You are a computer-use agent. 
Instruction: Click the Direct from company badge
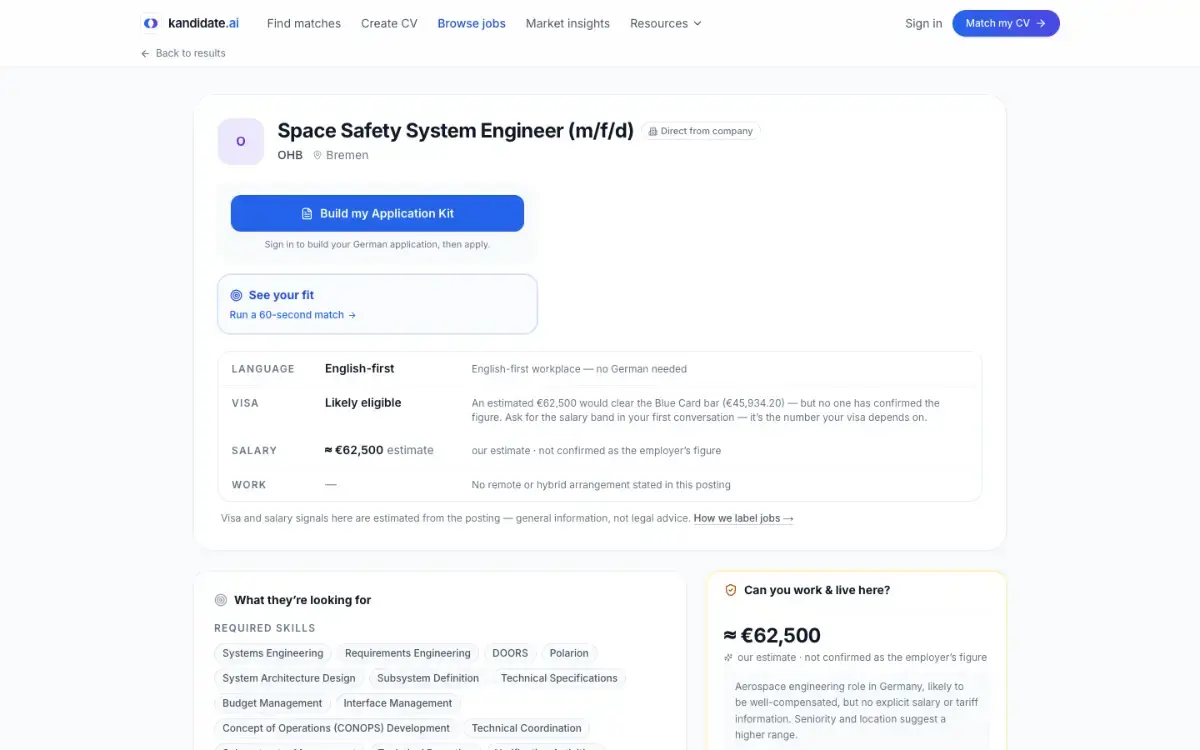701,131
